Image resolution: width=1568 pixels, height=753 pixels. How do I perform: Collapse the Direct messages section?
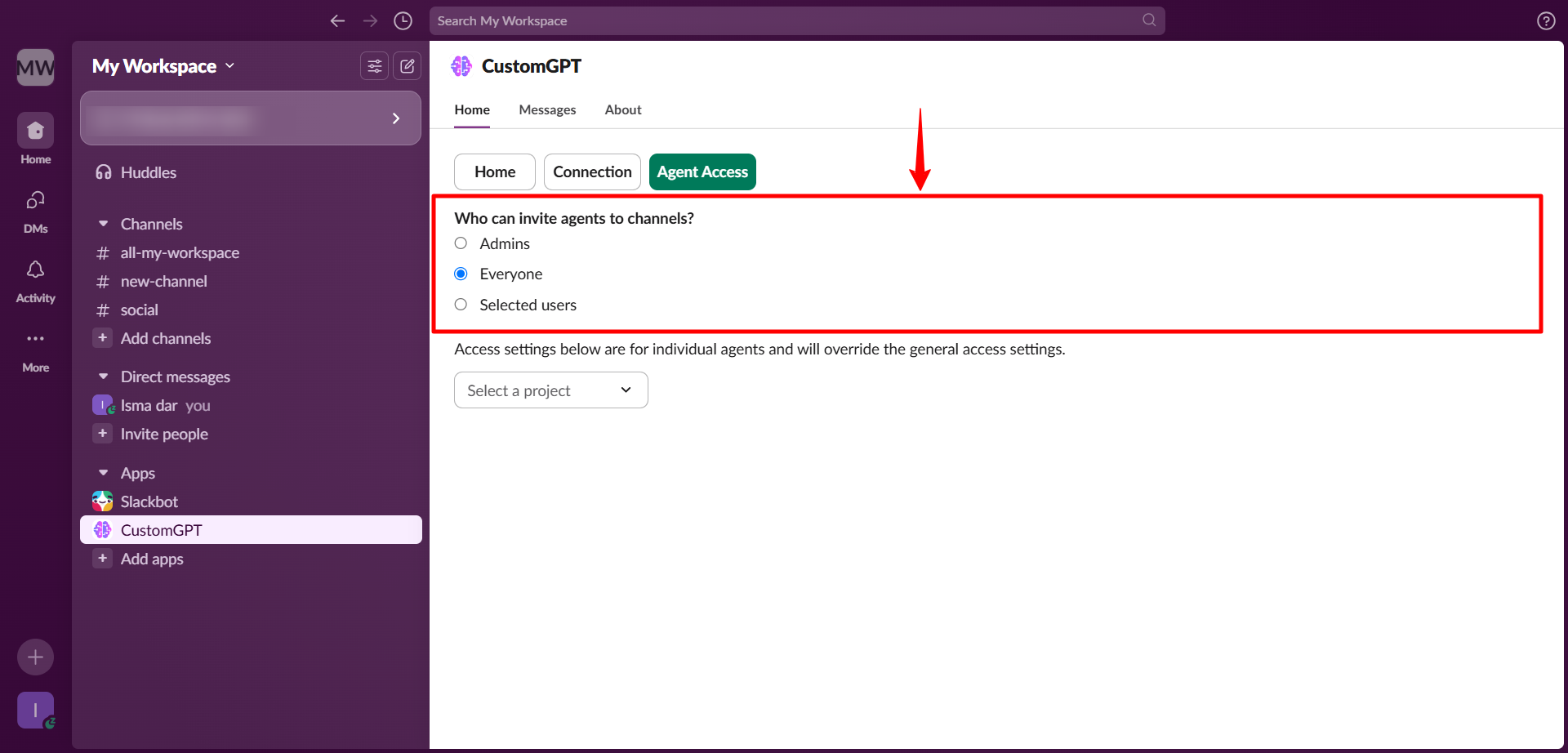coord(104,376)
